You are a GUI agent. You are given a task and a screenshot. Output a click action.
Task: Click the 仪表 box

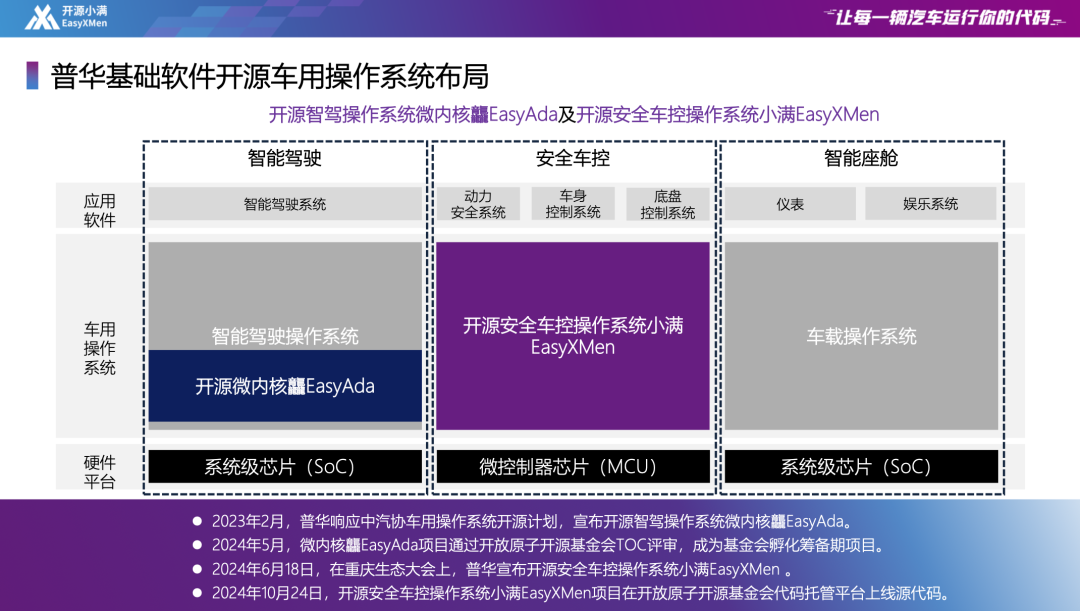tap(790, 204)
